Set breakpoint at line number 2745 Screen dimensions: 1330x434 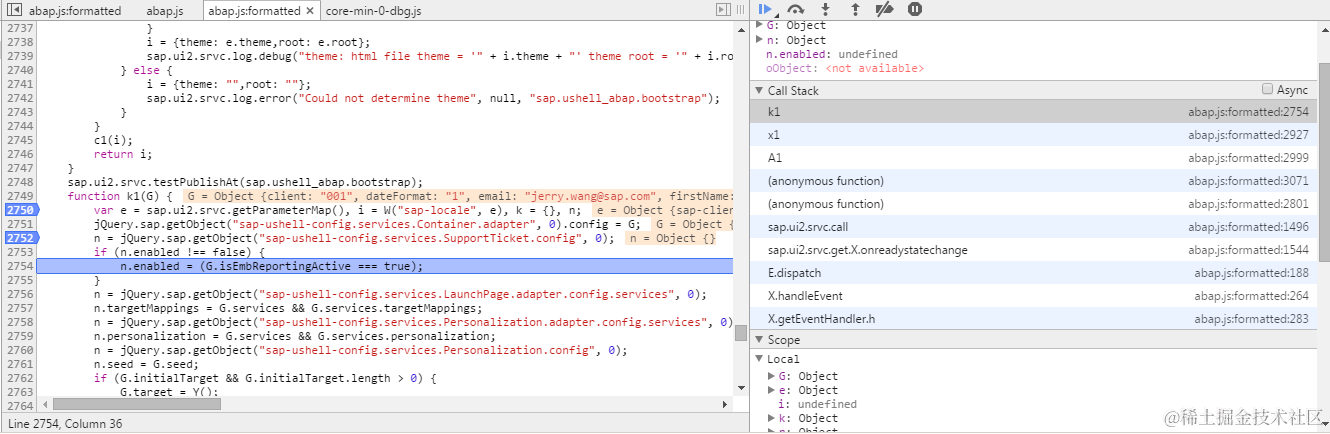click(20, 140)
